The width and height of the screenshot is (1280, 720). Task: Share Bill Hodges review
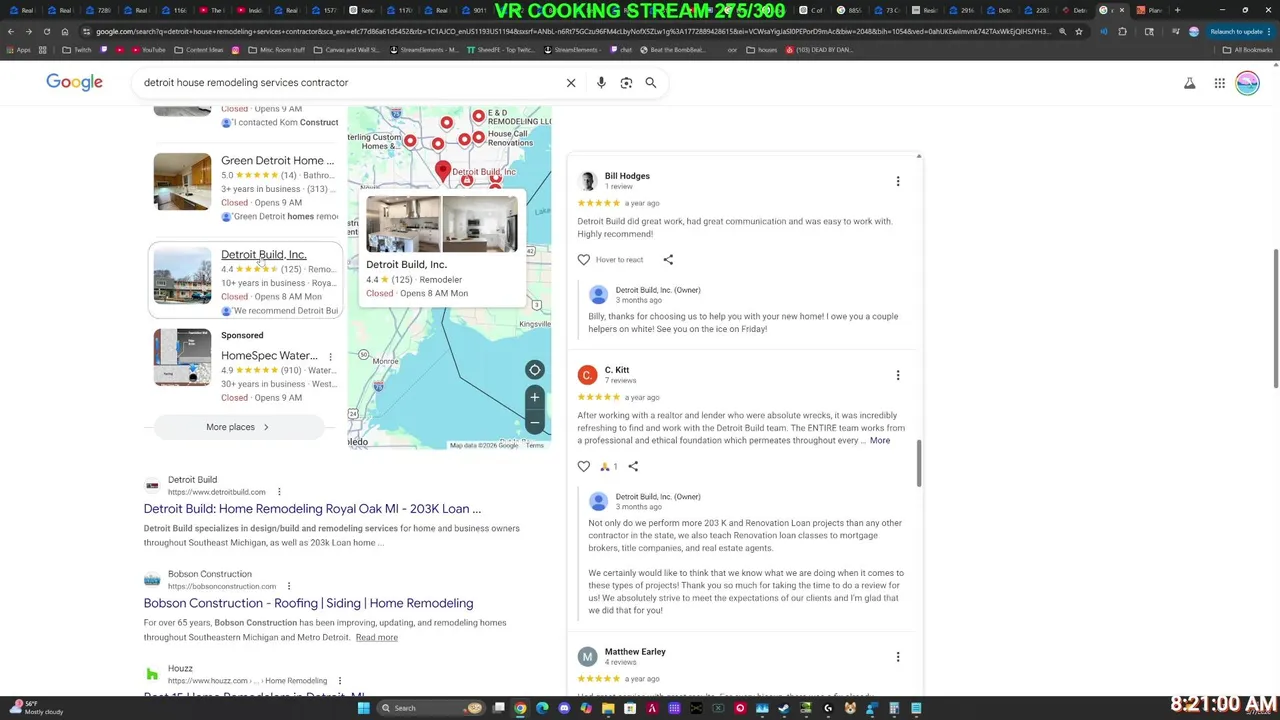[x=668, y=260]
